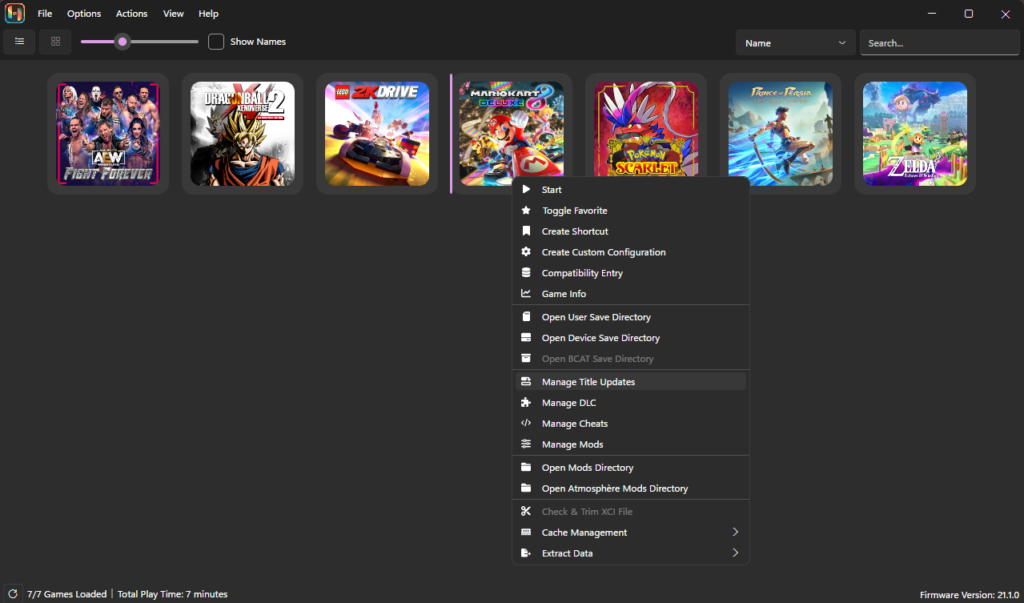Select the Game Info chart icon

527,293
